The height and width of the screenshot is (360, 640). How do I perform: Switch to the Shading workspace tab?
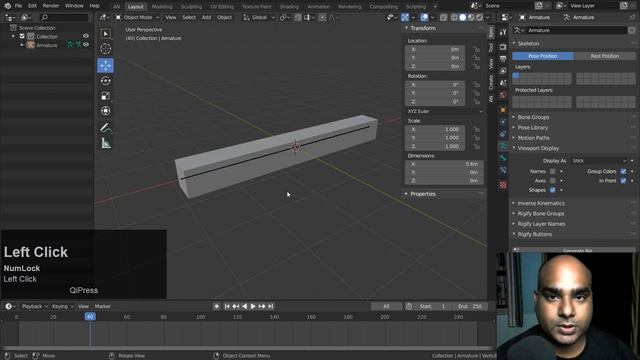pyautogui.click(x=289, y=7)
